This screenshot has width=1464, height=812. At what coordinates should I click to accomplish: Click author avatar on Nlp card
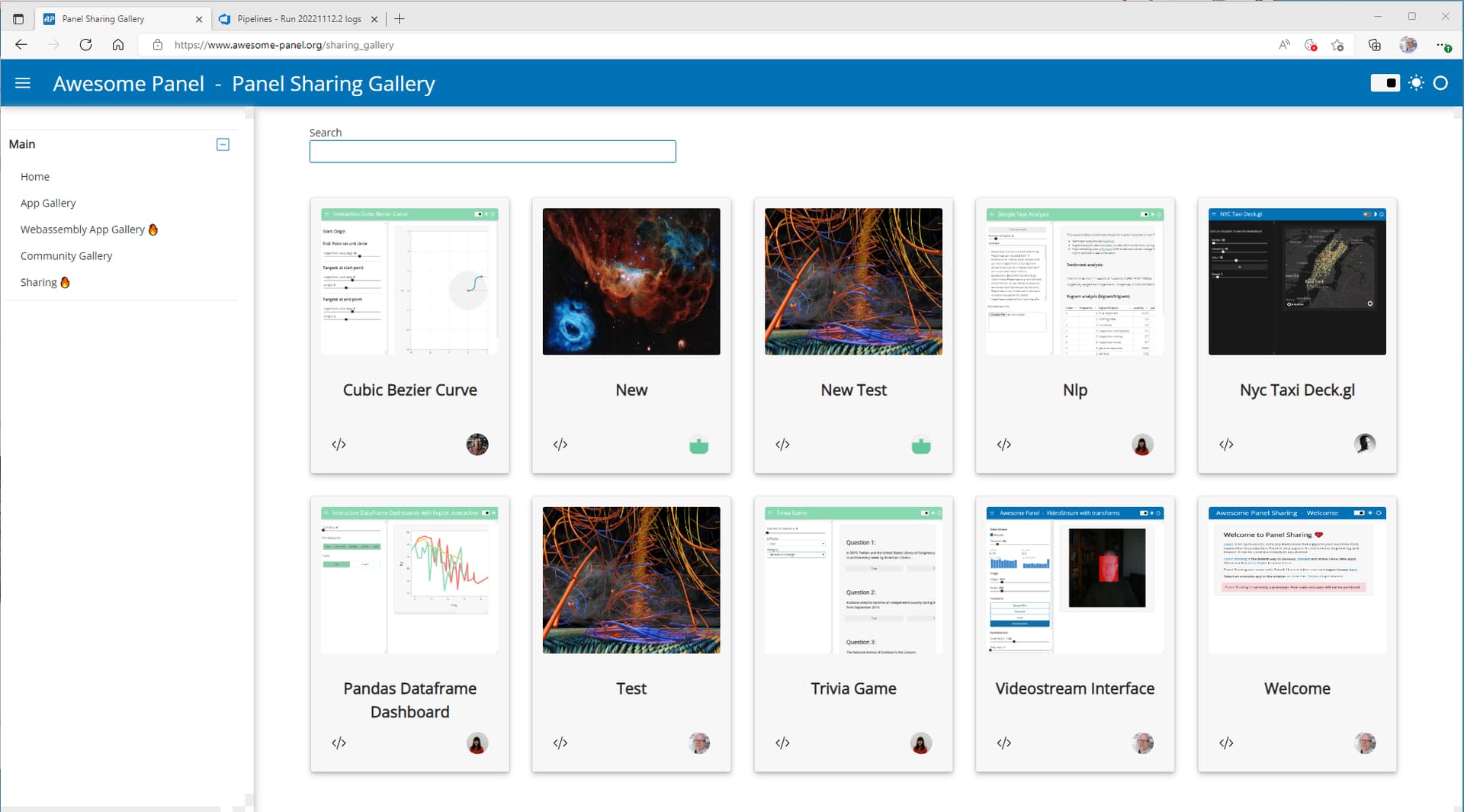click(1142, 445)
